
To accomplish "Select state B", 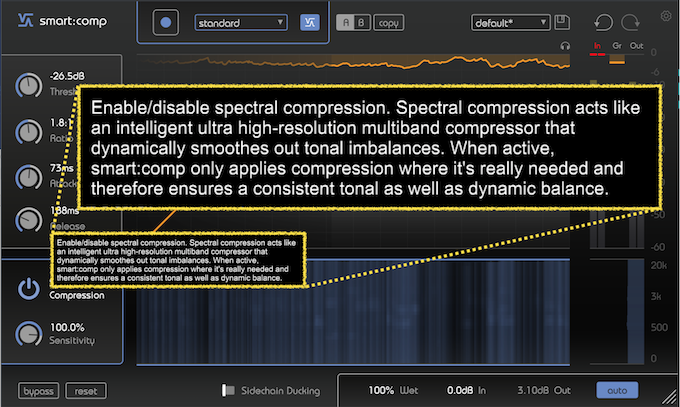I will (362, 23).
